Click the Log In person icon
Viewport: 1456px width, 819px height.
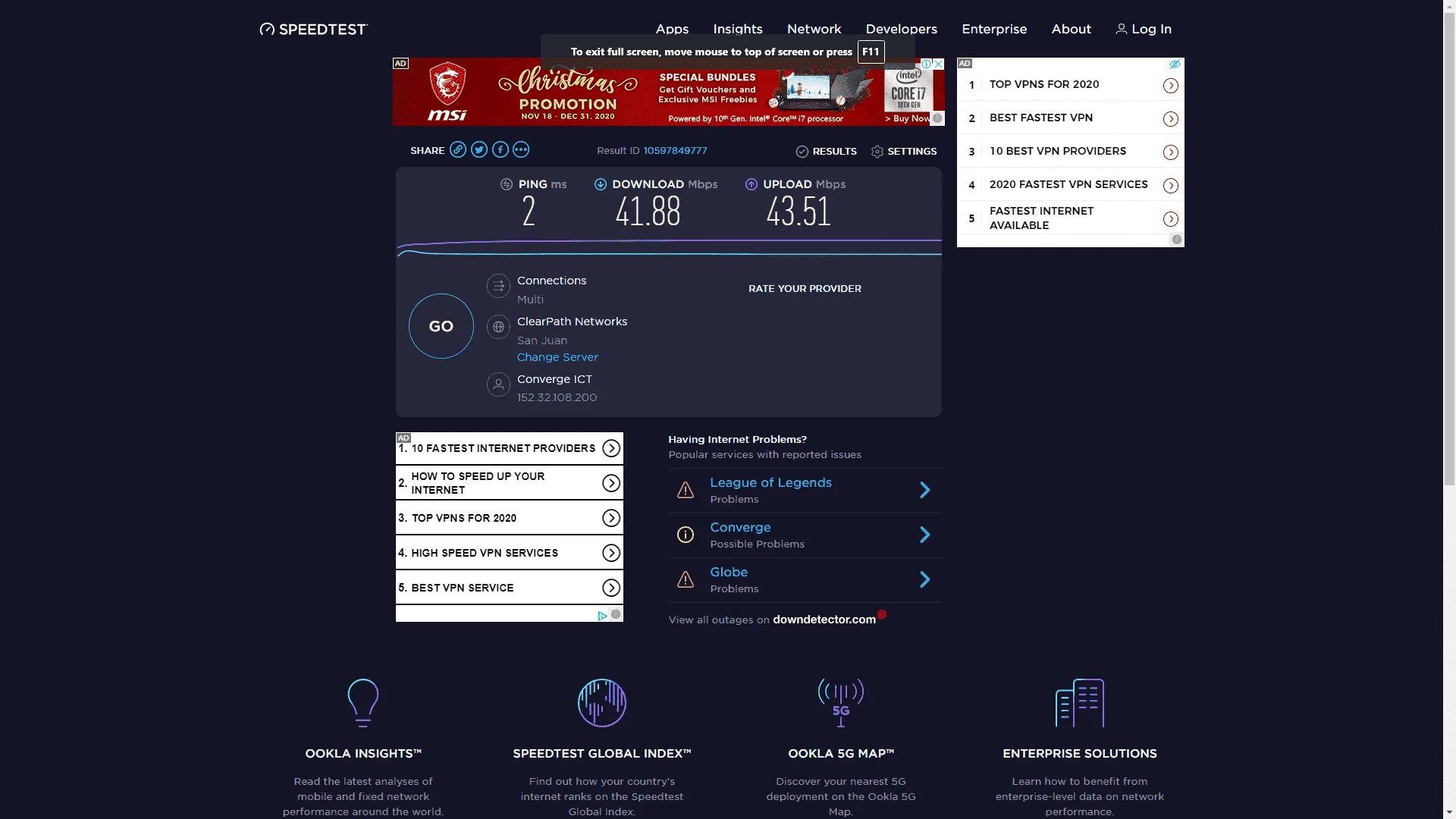(x=1121, y=29)
